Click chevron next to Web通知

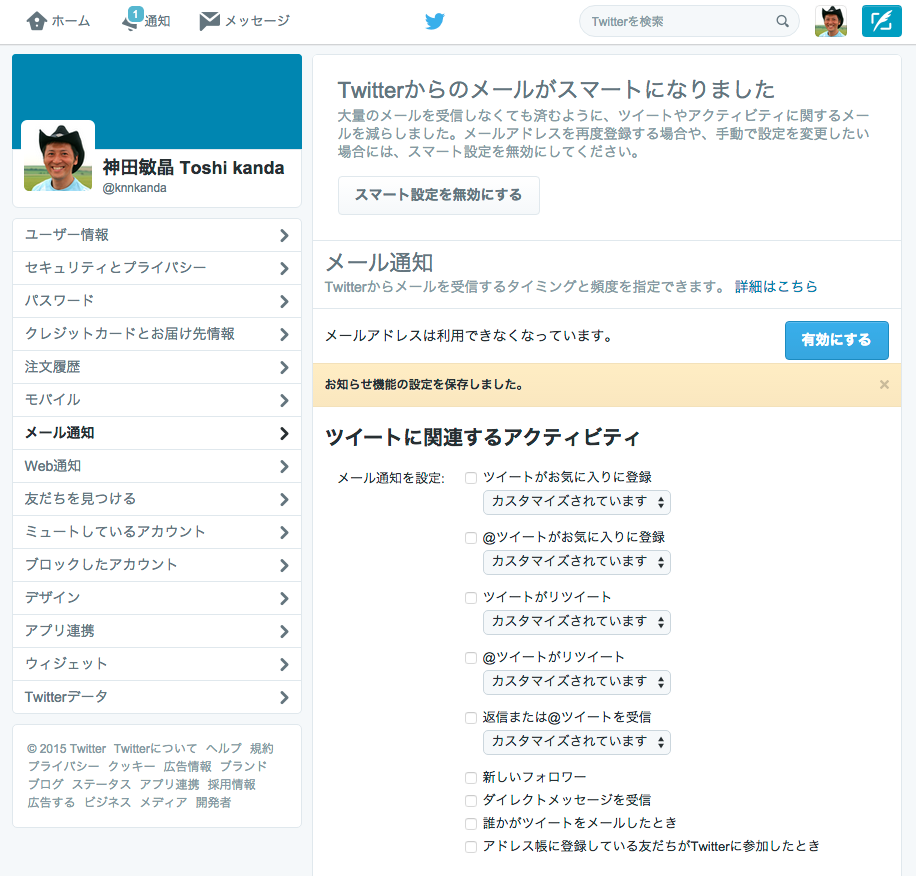click(x=284, y=466)
